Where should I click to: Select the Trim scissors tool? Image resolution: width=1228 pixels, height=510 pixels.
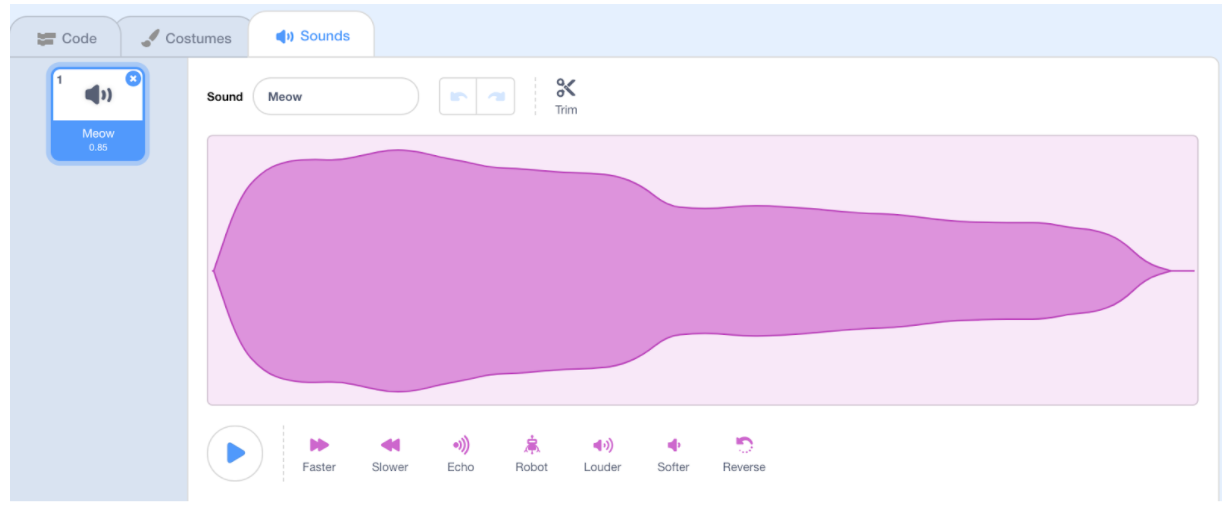tap(566, 96)
